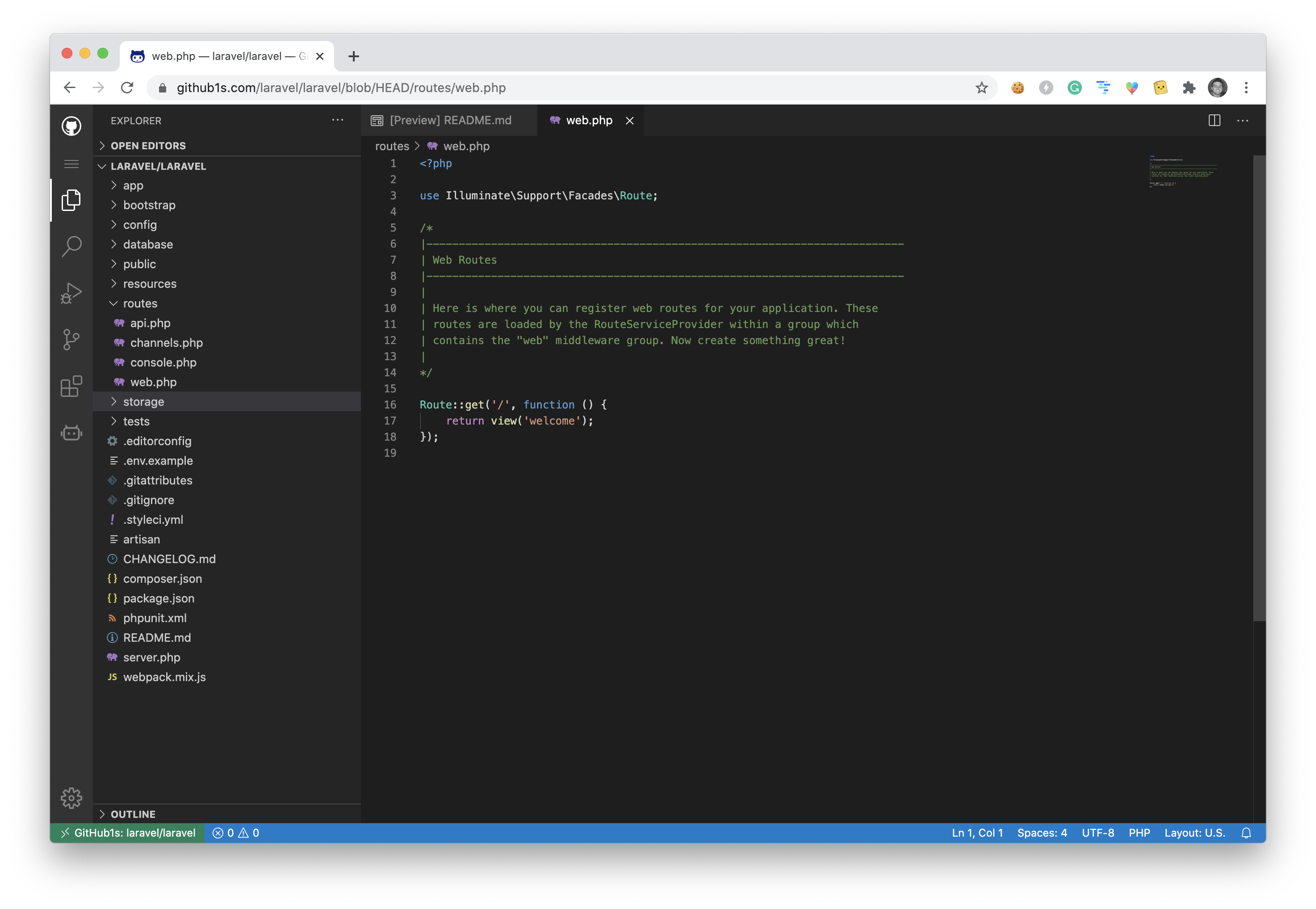Click web.php breadcrumb segment
The width and height of the screenshot is (1316, 909).
[459, 146]
